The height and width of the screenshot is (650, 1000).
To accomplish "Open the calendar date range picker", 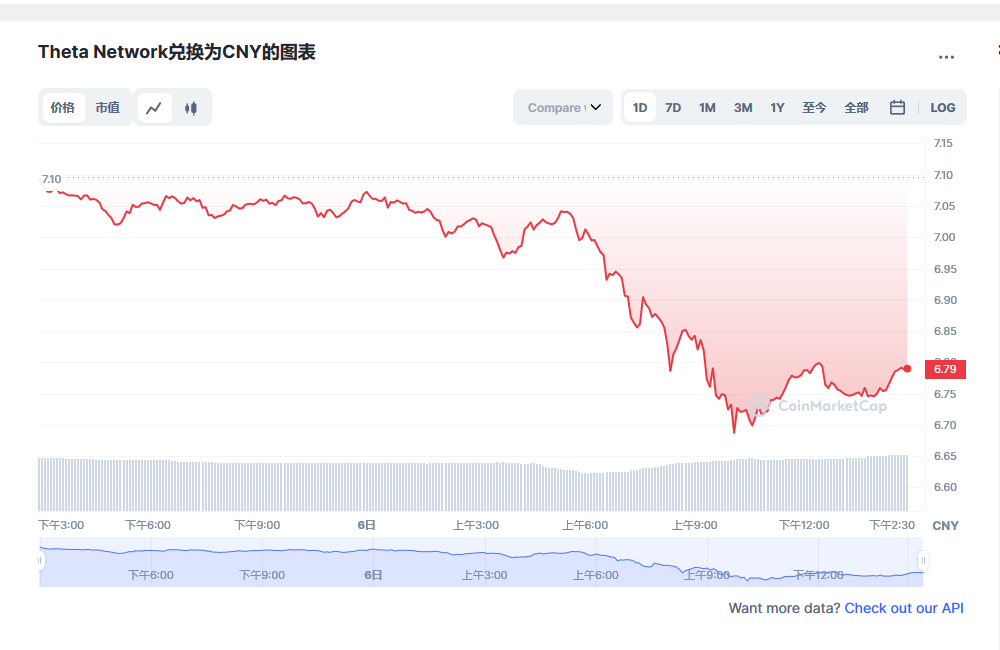I will (897, 107).
